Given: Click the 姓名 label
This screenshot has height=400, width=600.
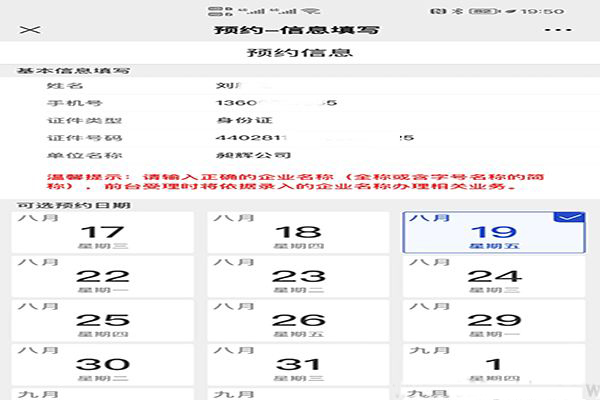Looking at the screenshot, I should point(65,85).
